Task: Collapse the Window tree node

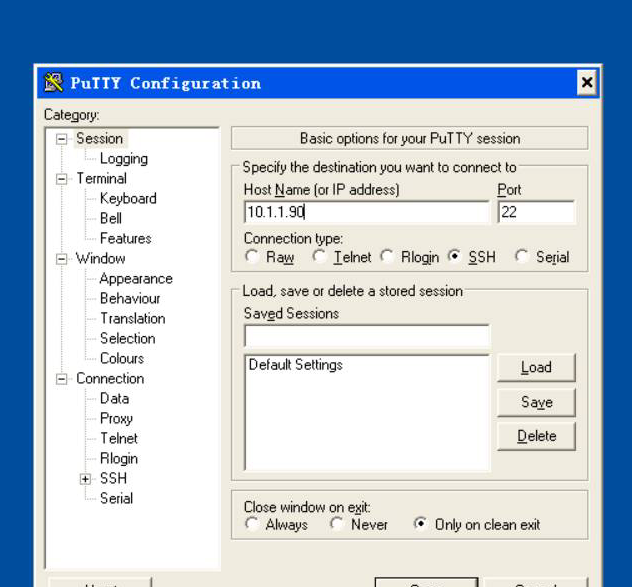Action: 61,259
